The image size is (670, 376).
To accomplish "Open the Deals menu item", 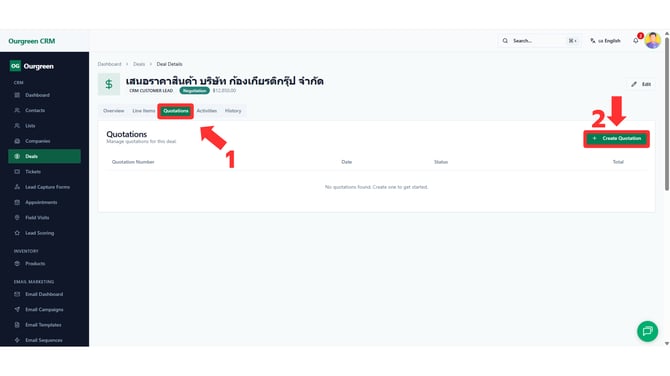I will click(x=44, y=156).
